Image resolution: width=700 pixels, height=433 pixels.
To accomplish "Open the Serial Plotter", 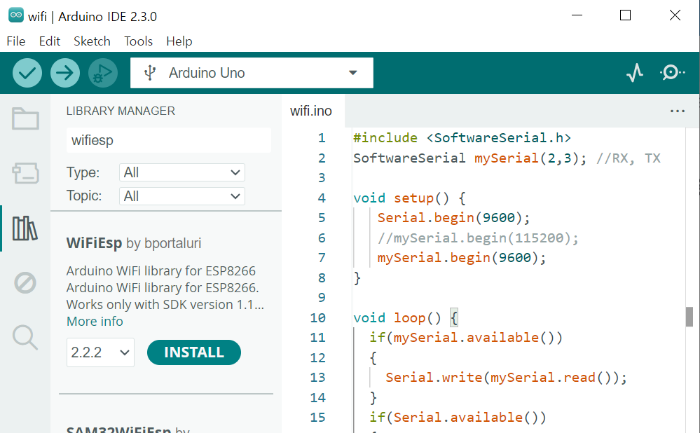I will [634, 73].
